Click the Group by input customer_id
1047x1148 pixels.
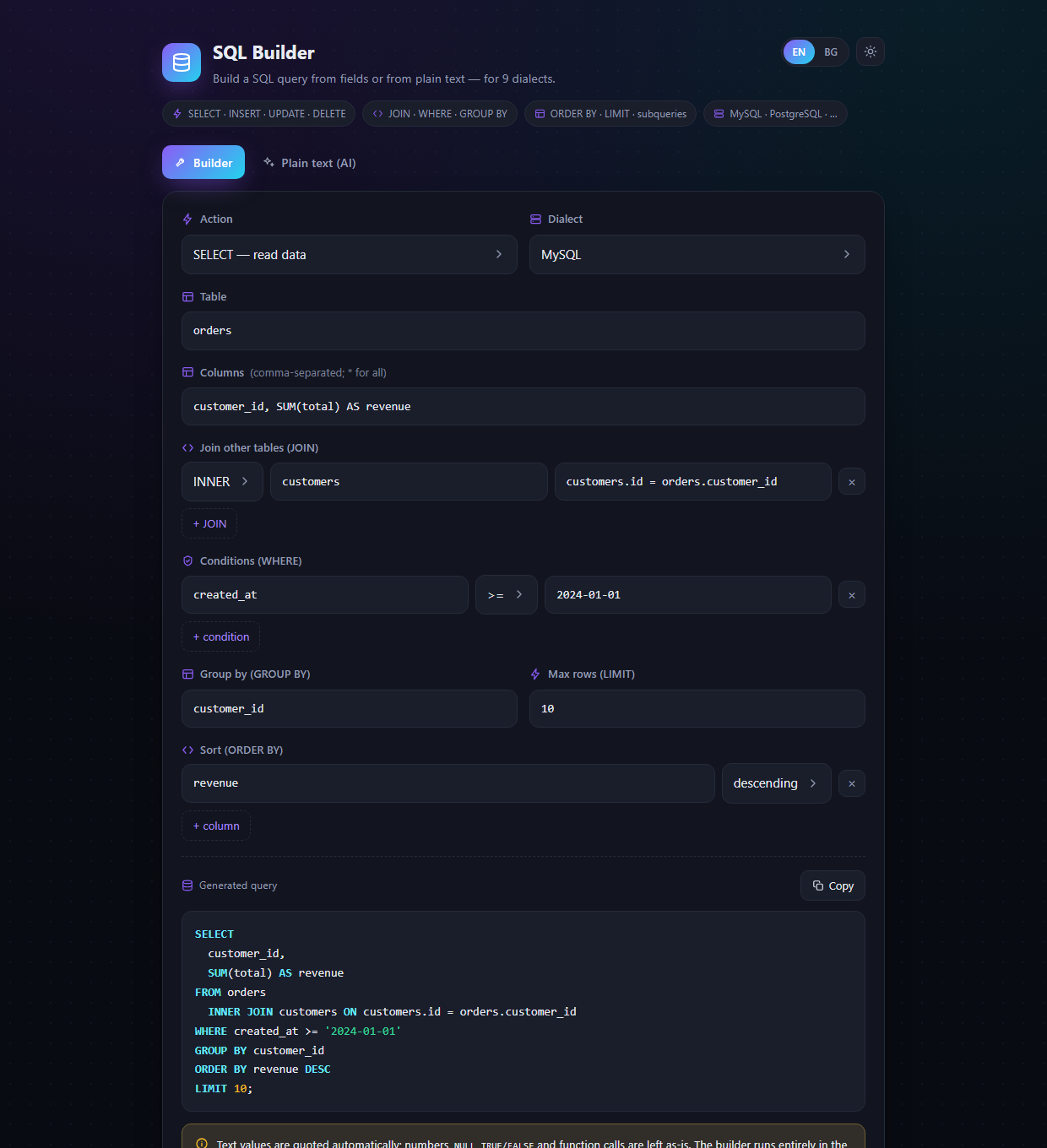350,708
